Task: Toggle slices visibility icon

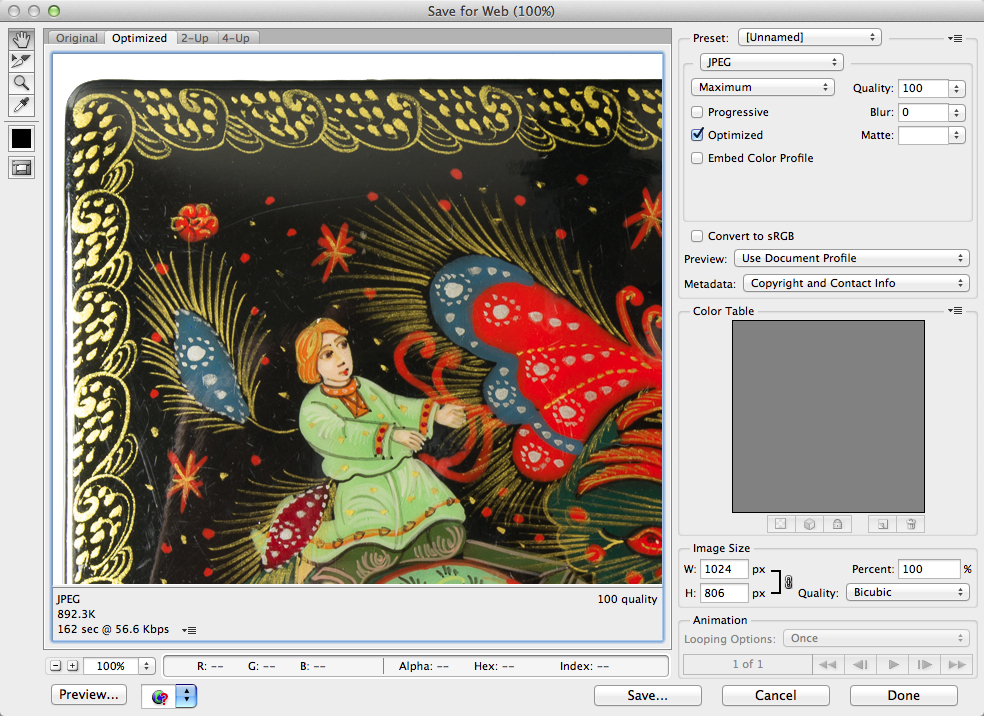Action: 21,168
